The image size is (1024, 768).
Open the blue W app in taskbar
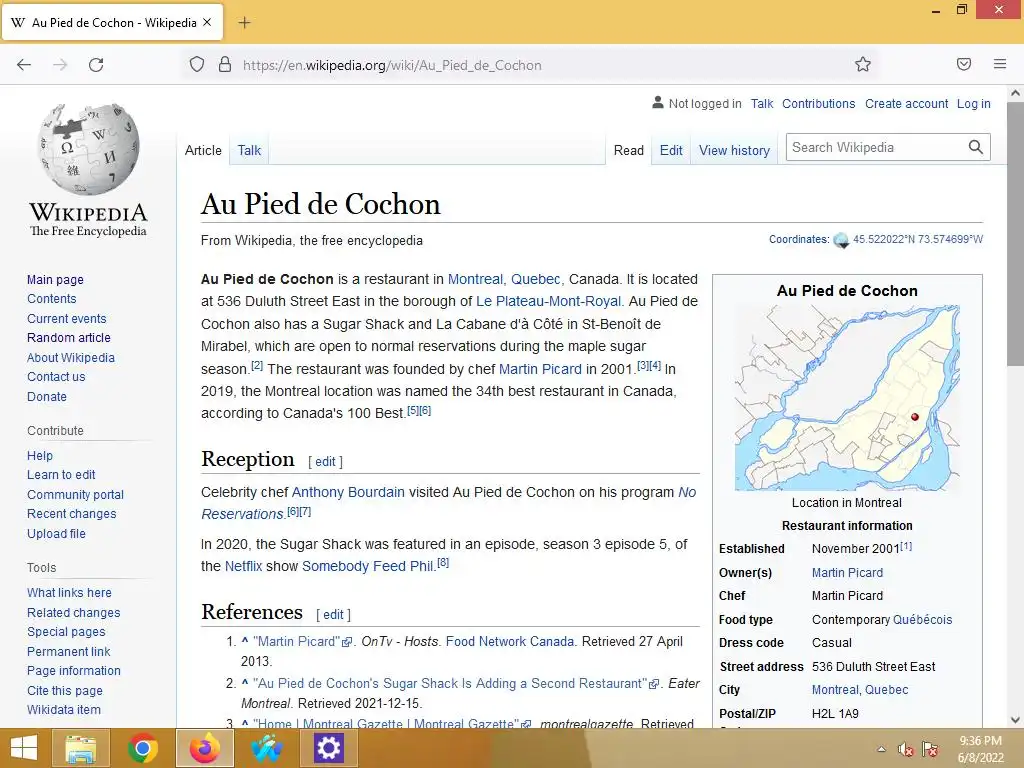pos(266,748)
